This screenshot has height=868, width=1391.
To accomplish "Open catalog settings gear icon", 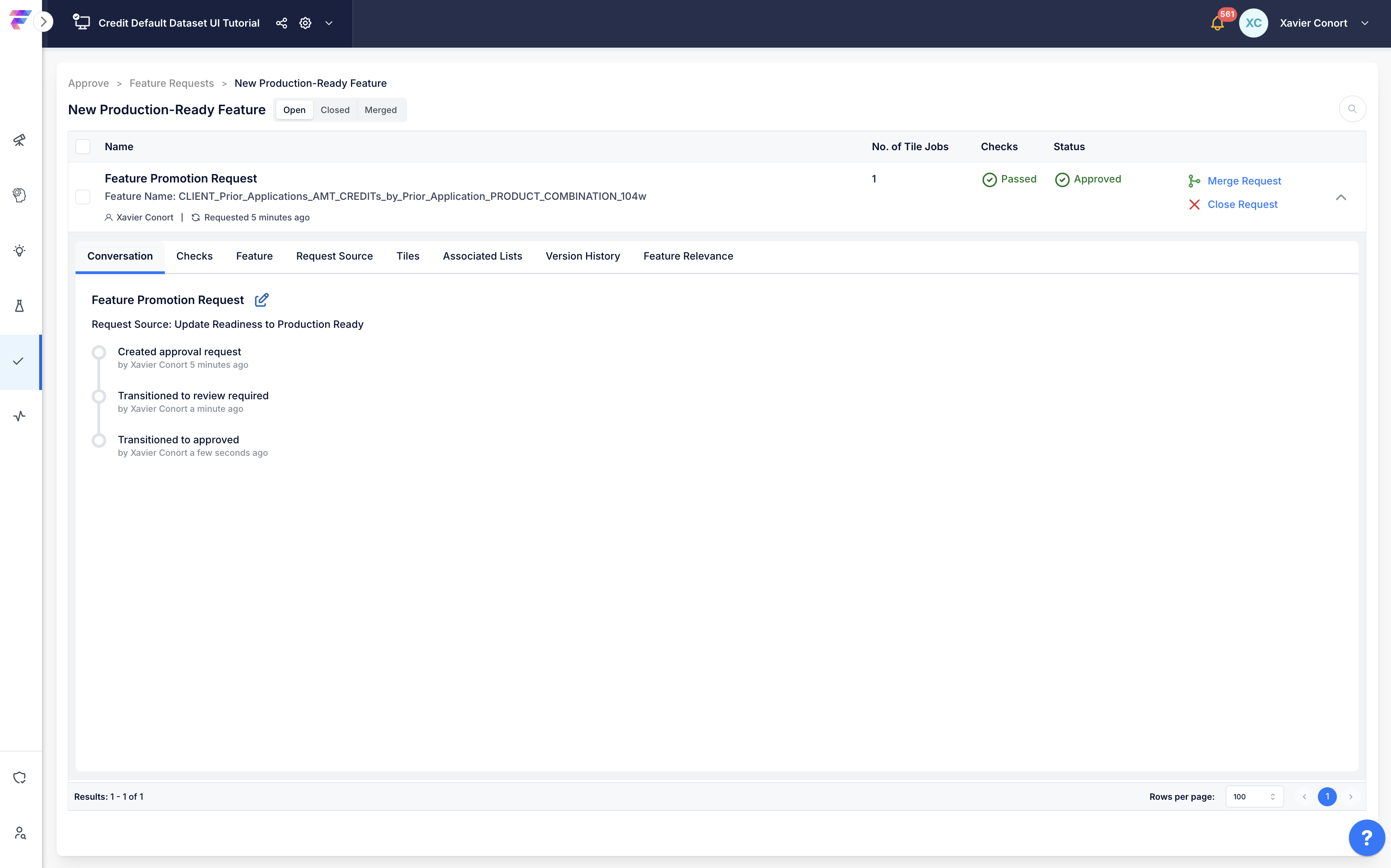I will (x=305, y=23).
